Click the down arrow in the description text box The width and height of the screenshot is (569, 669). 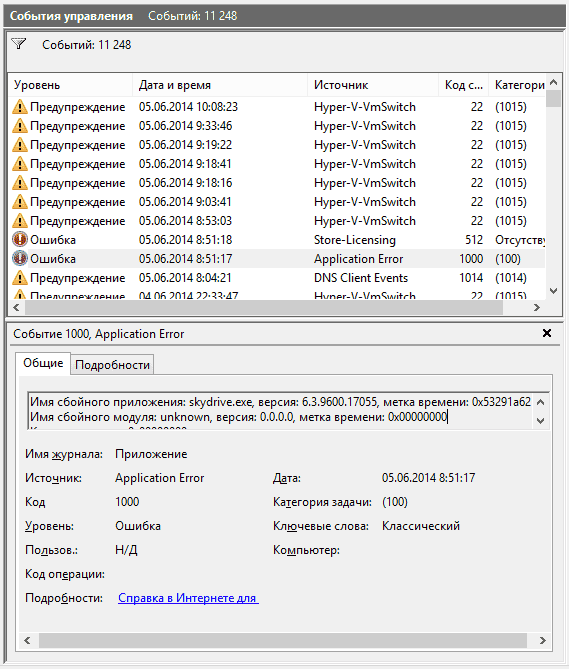540,421
